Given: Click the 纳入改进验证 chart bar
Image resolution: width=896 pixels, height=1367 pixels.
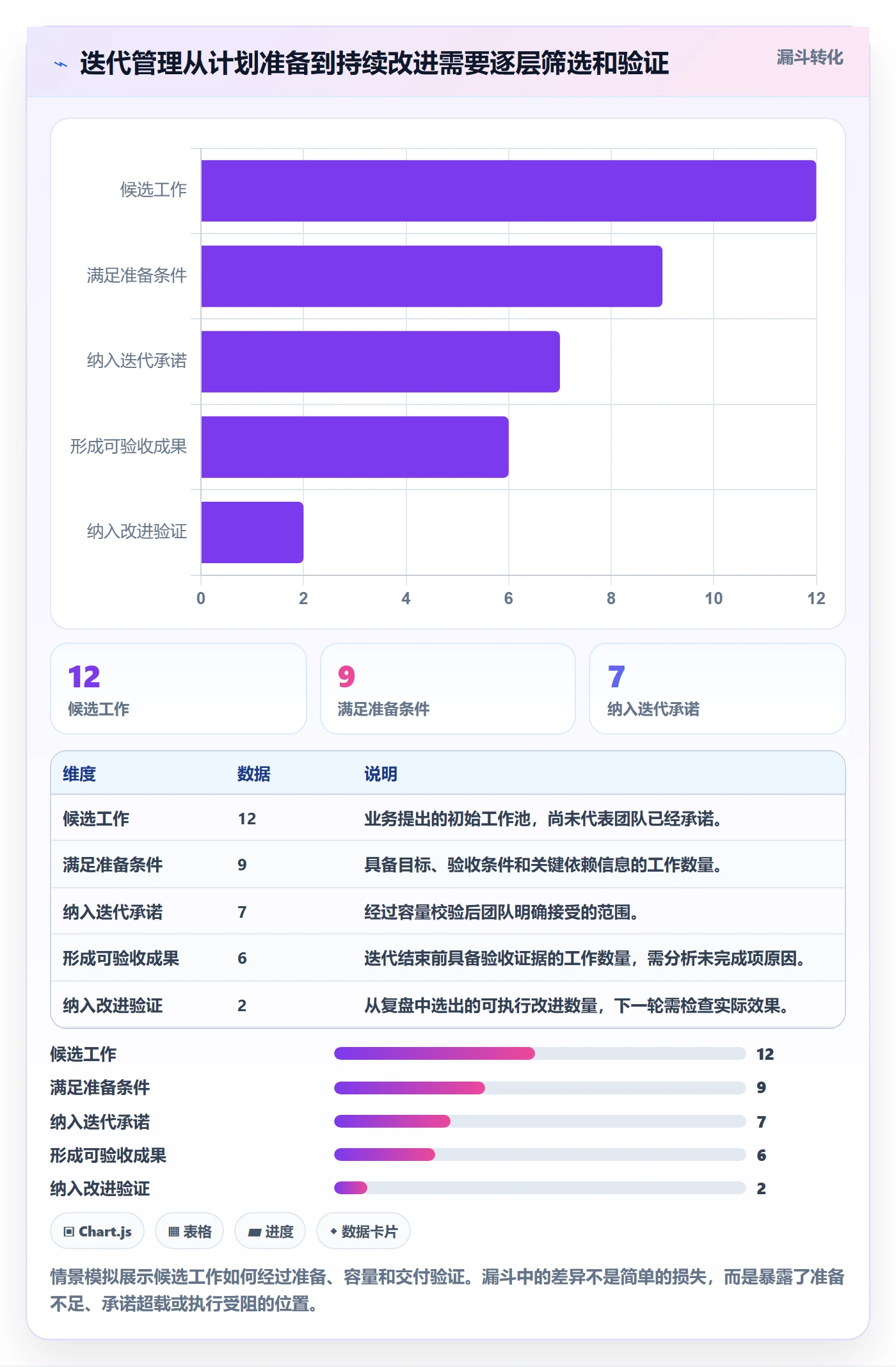Looking at the screenshot, I should [252, 532].
